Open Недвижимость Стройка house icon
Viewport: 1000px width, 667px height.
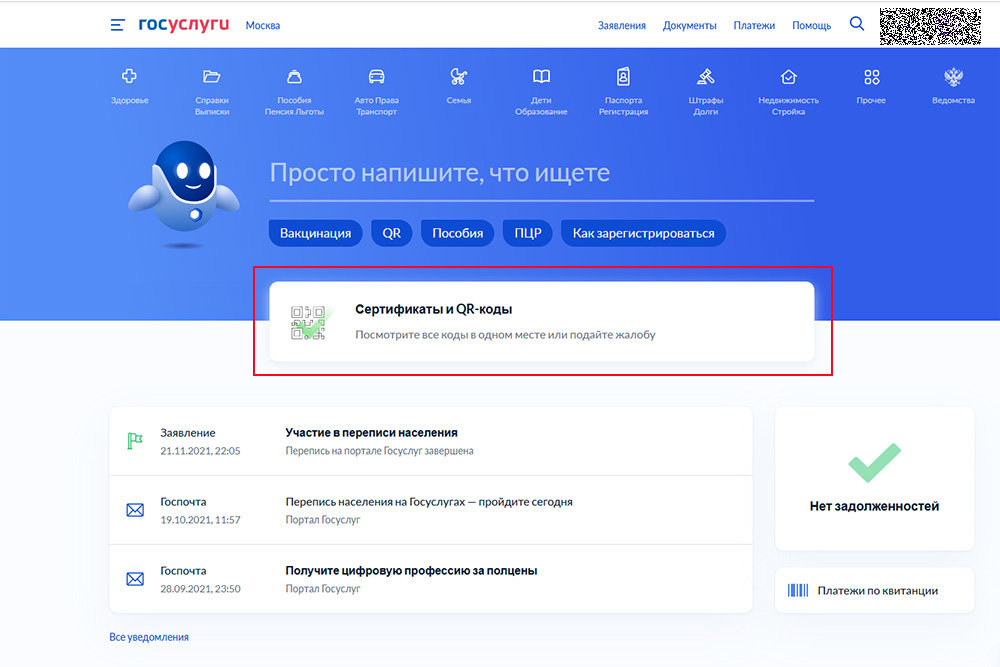pos(788,77)
